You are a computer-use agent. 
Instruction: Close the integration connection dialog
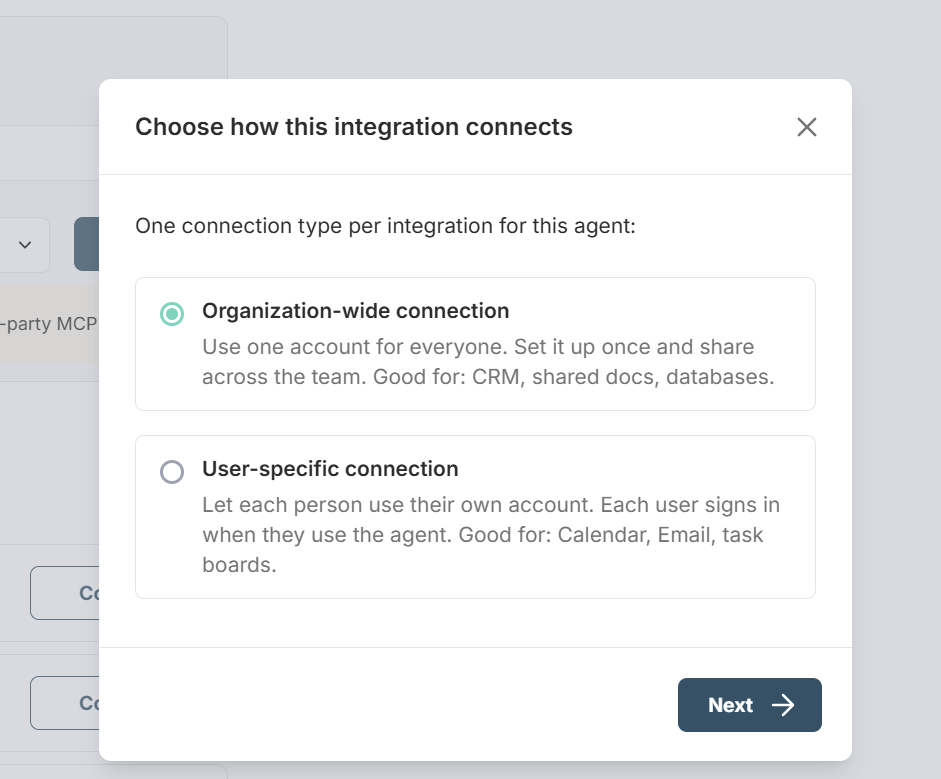(807, 127)
